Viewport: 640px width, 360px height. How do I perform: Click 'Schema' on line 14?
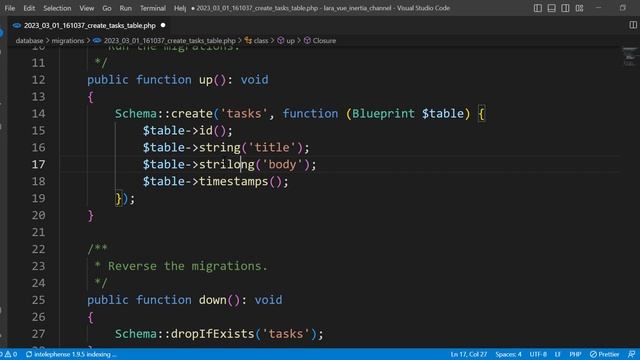[x=136, y=113]
